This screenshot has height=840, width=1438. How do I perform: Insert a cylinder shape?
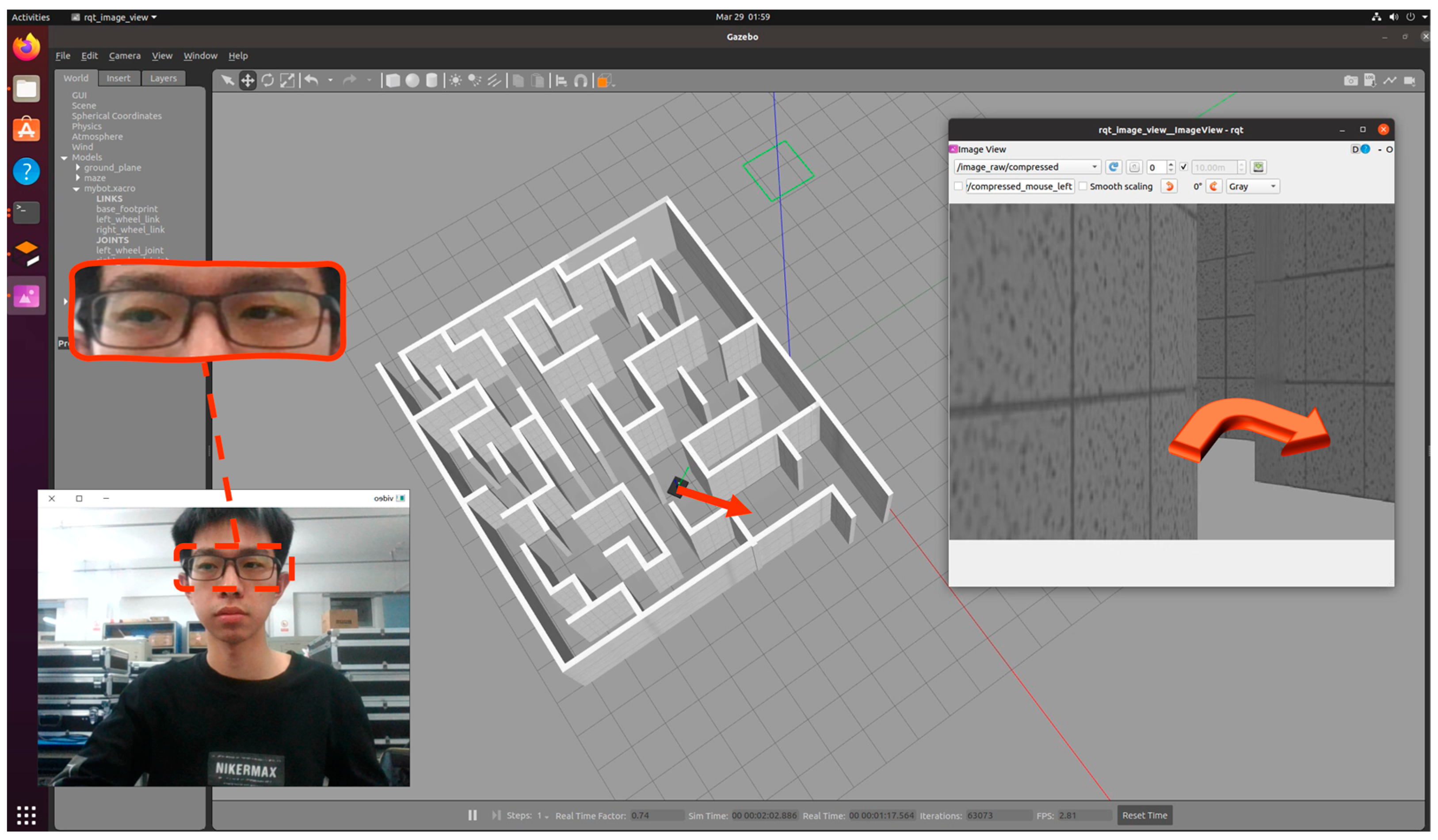coord(432,80)
